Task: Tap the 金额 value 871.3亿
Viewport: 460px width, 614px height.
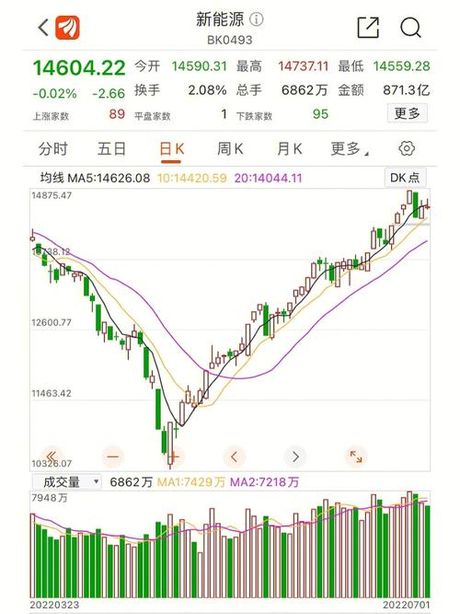Action: pos(406,90)
